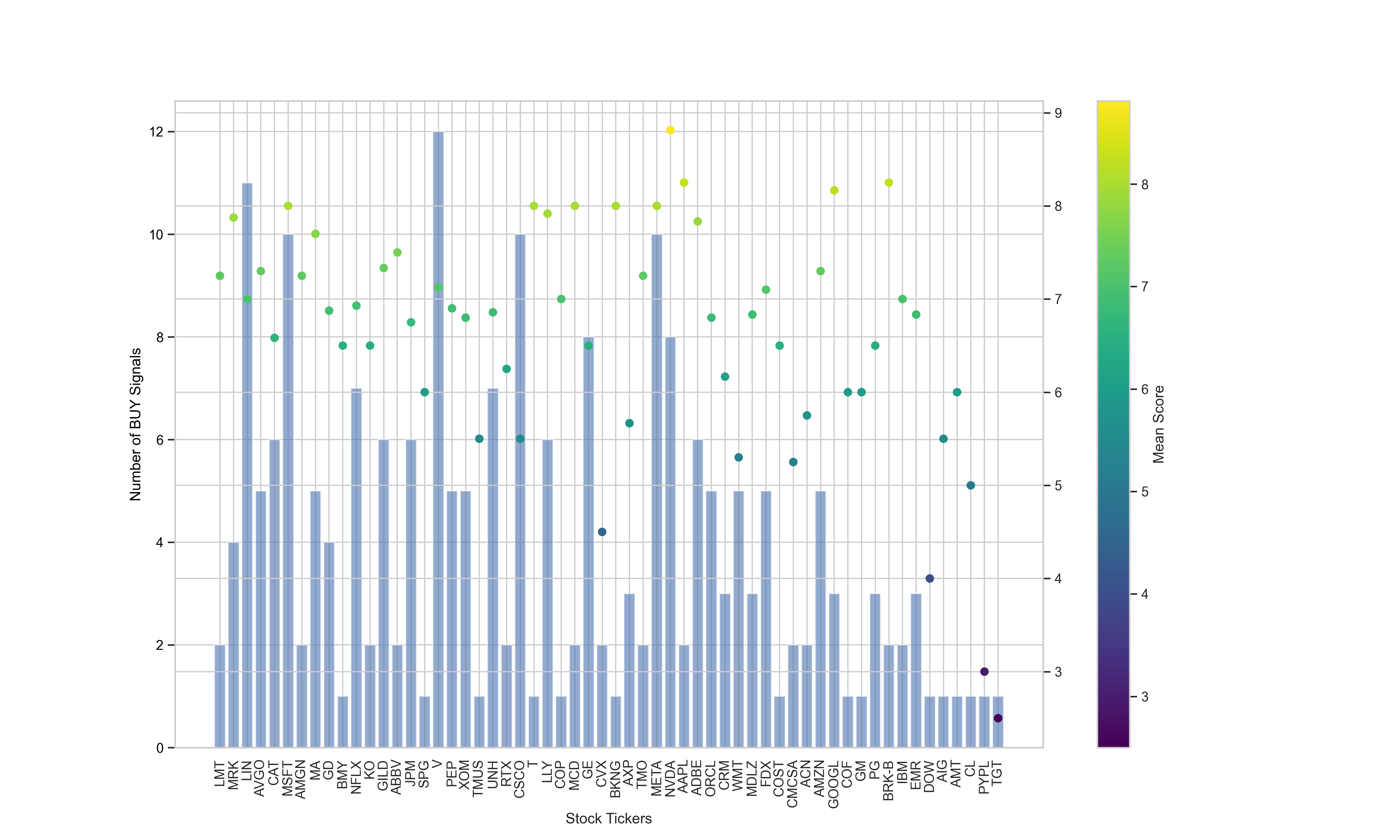The width and height of the screenshot is (1400, 840).
Task: Click the GOOGL yellow-green score dot
Action: coord(834,190)
